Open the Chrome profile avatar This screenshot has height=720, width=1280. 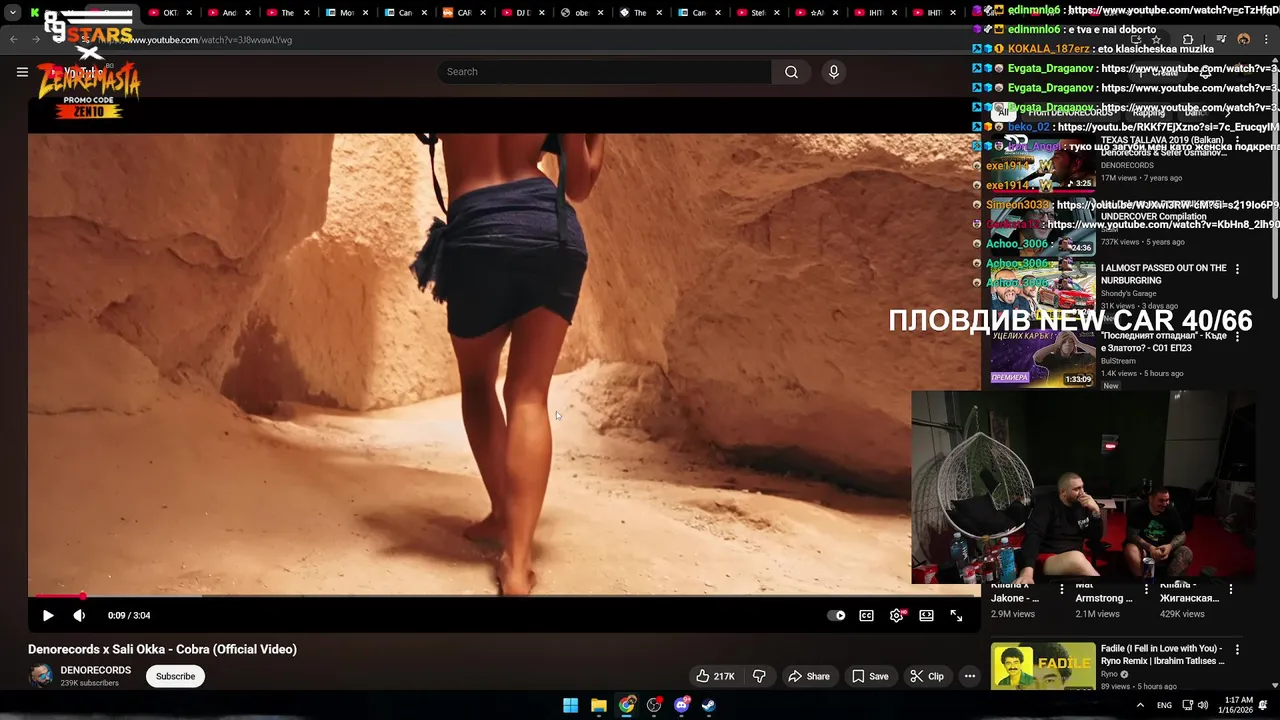pyautogui.click(x=1243, y=40)
